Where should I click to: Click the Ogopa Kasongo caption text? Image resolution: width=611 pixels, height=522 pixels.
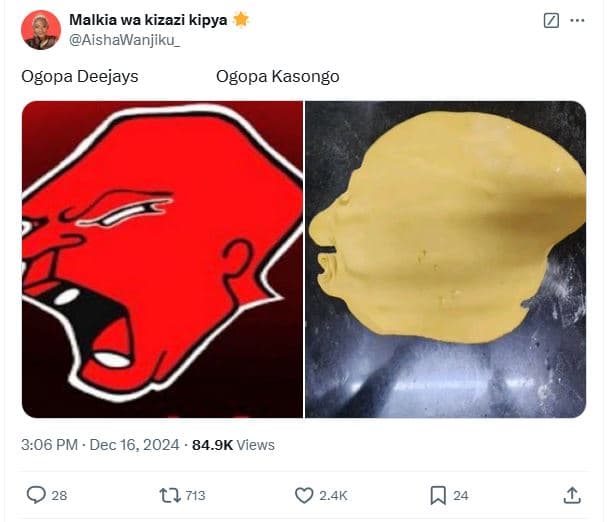pyautogui.click(x=278, y=76)
